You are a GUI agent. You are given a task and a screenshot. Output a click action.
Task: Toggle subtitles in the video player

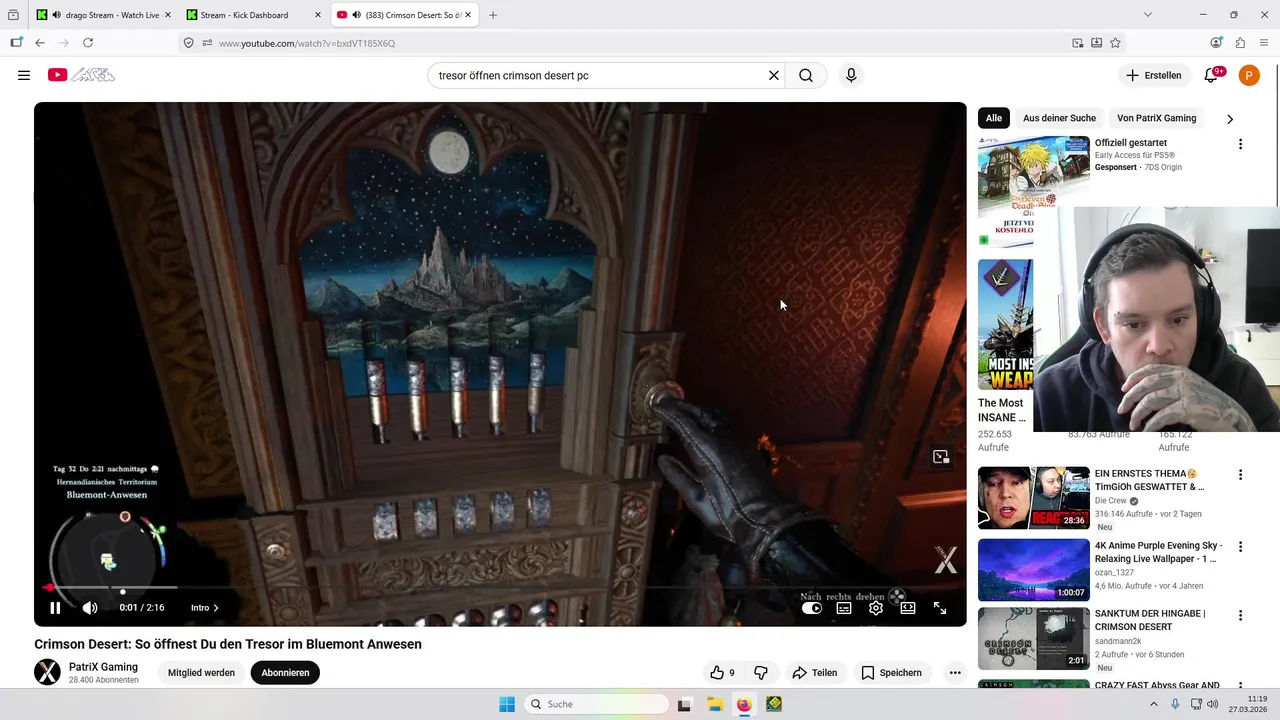[x=844, y=607]
